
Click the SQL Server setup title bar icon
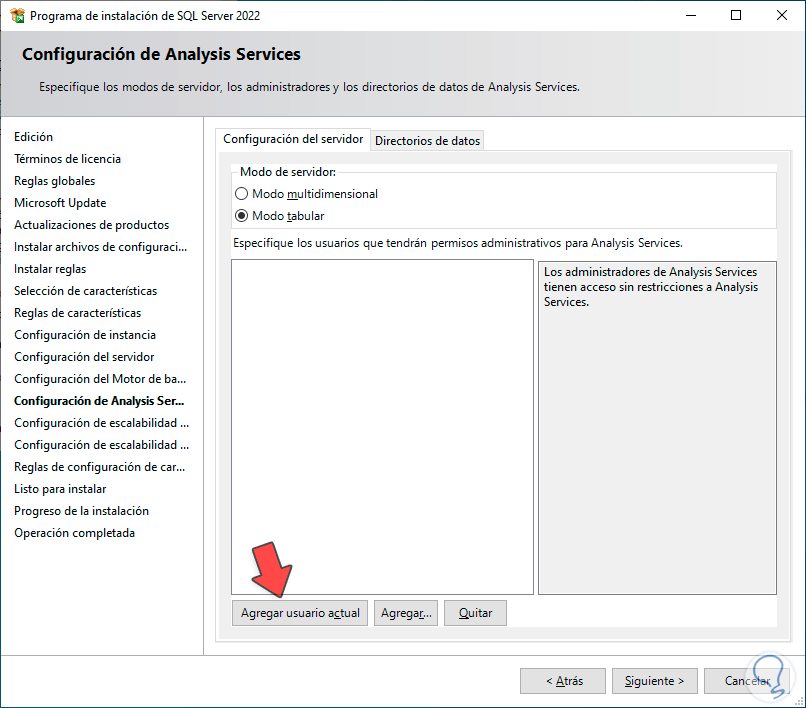click(17, 15)
